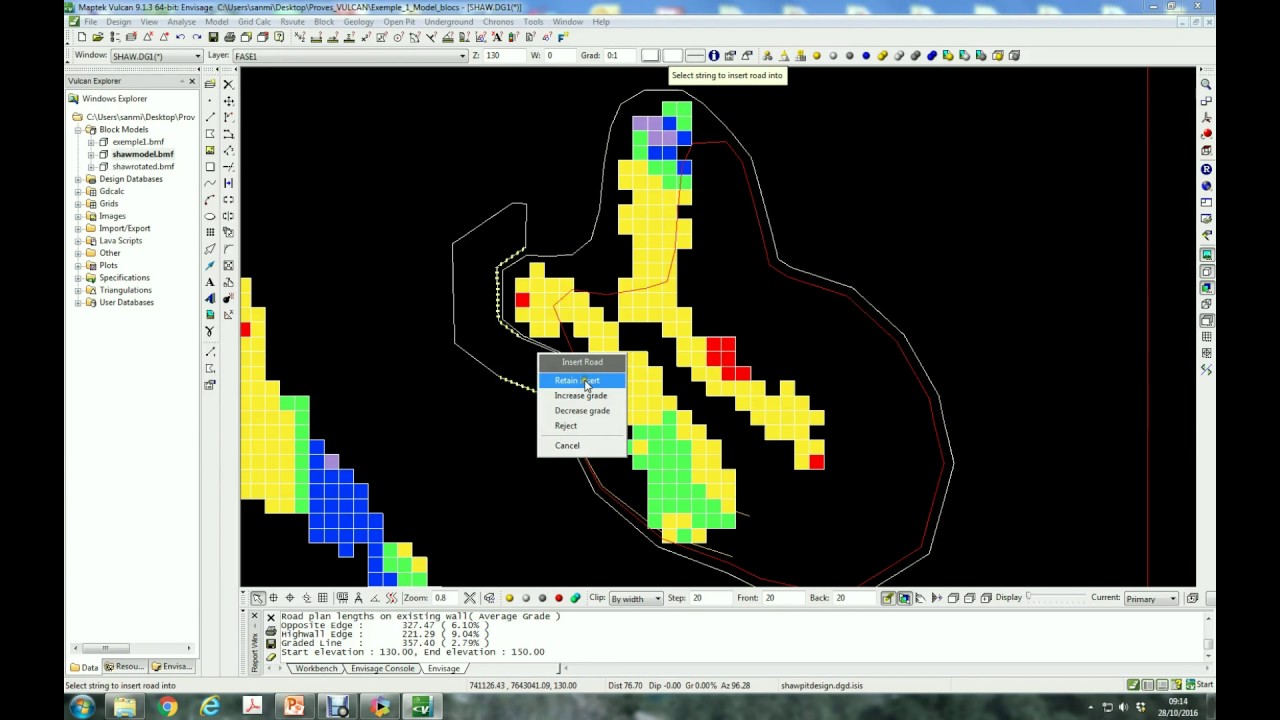Image resolution: width=1280 pixels, height=720 pixels.
Task: Click the blue R icon on right toolbar
Action: click(x=1206, y=169)
